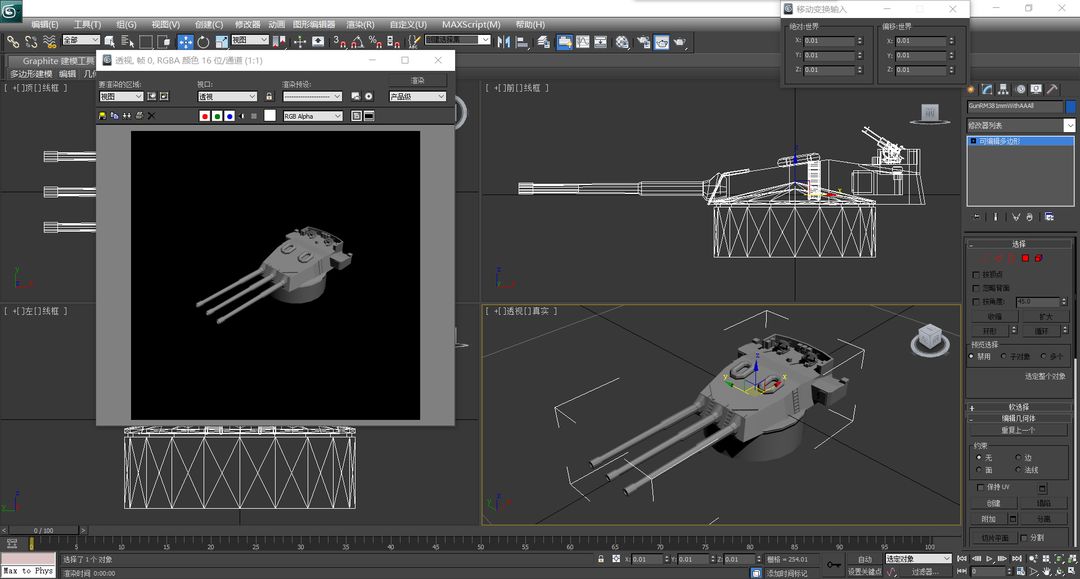Open the Hierarchy command panel tab
This screenshot has height=579, width=1080.
tap(1004, 90)
